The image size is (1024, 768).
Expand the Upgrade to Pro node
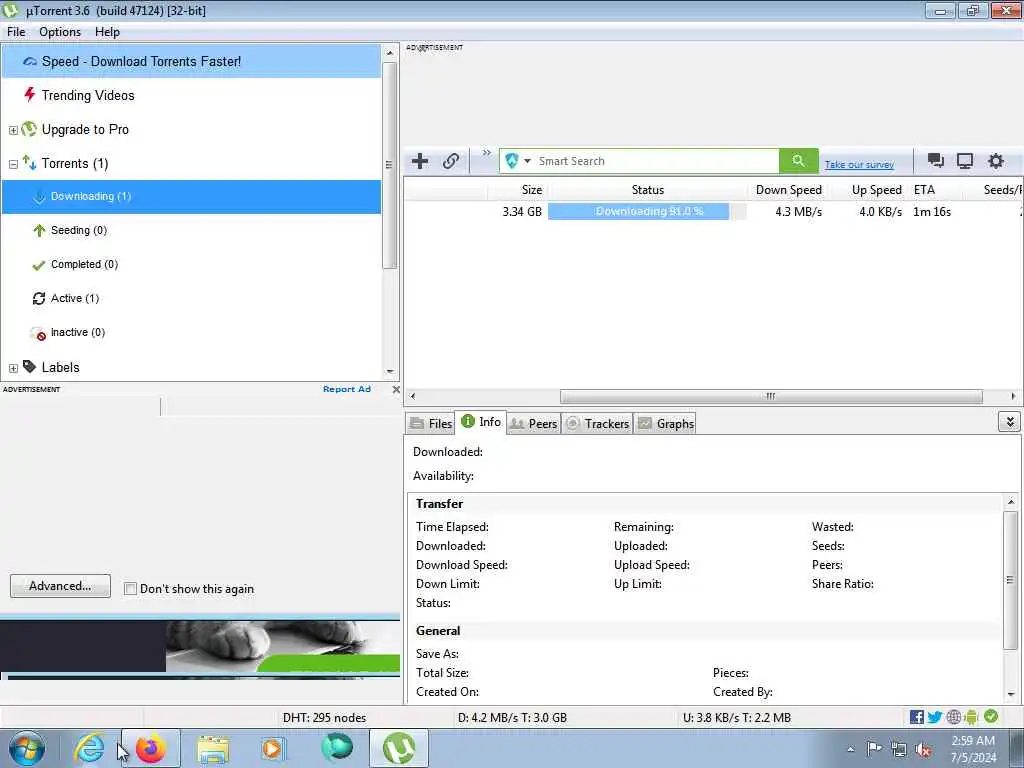coord(13,130)
